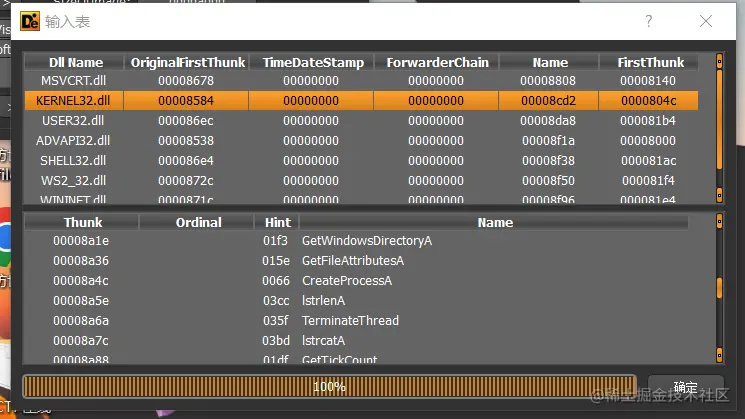Click highlighted value 00008584

pyautogui.click(x=186, y=101)
